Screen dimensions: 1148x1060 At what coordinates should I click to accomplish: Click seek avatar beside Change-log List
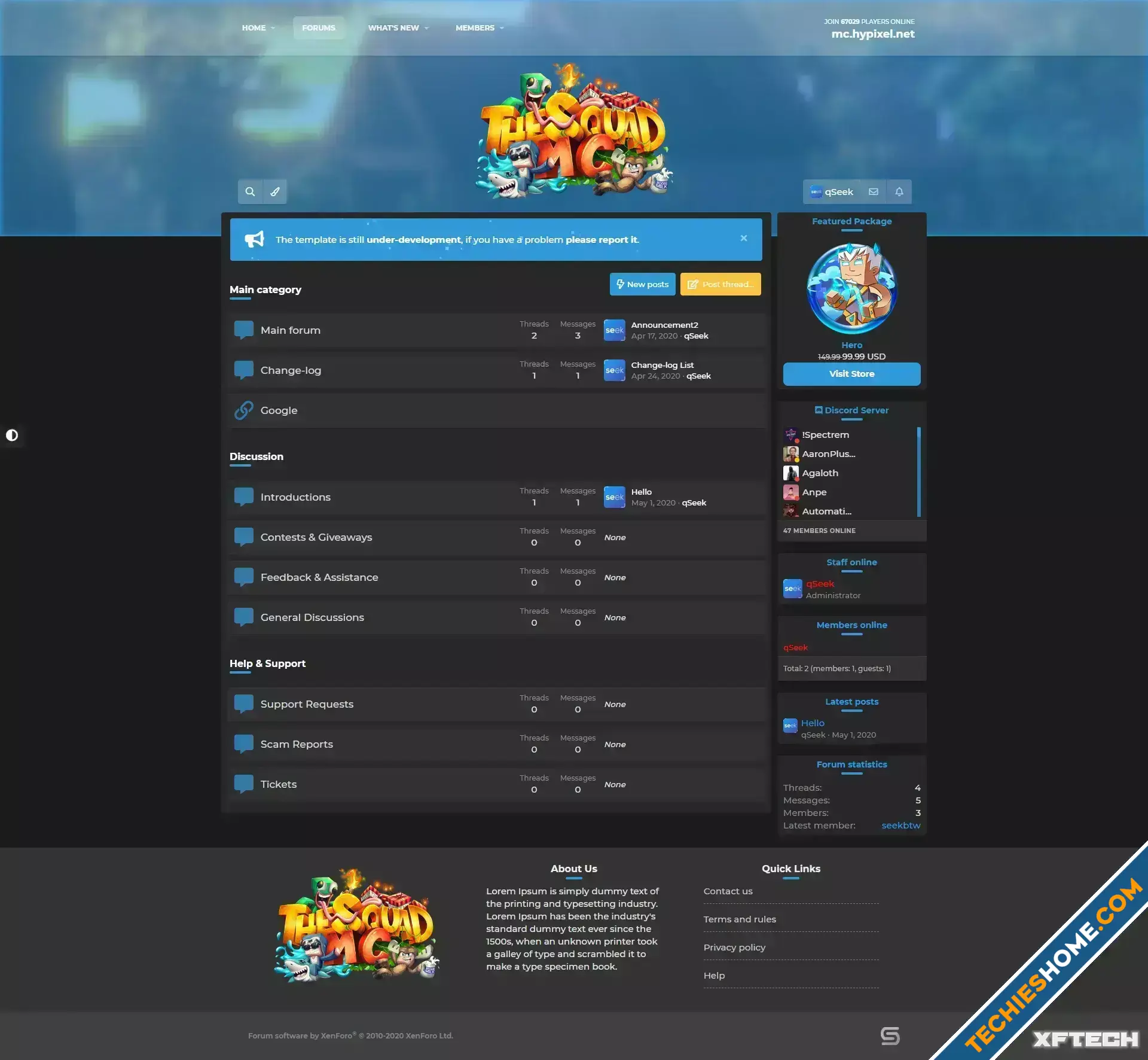click(615, 370)
